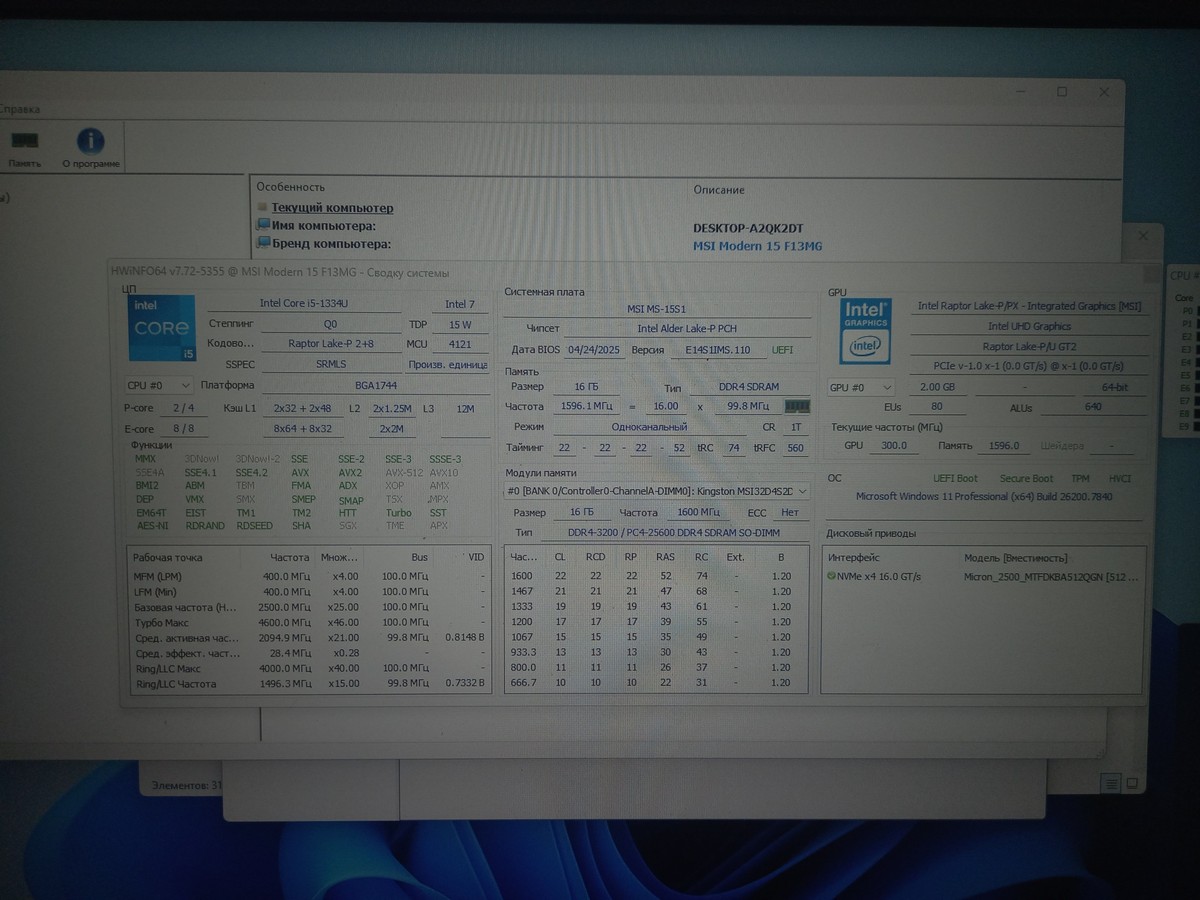The image size is (1200, 900).
Task: Click the VID column header in CPU table
Action: 475,557
